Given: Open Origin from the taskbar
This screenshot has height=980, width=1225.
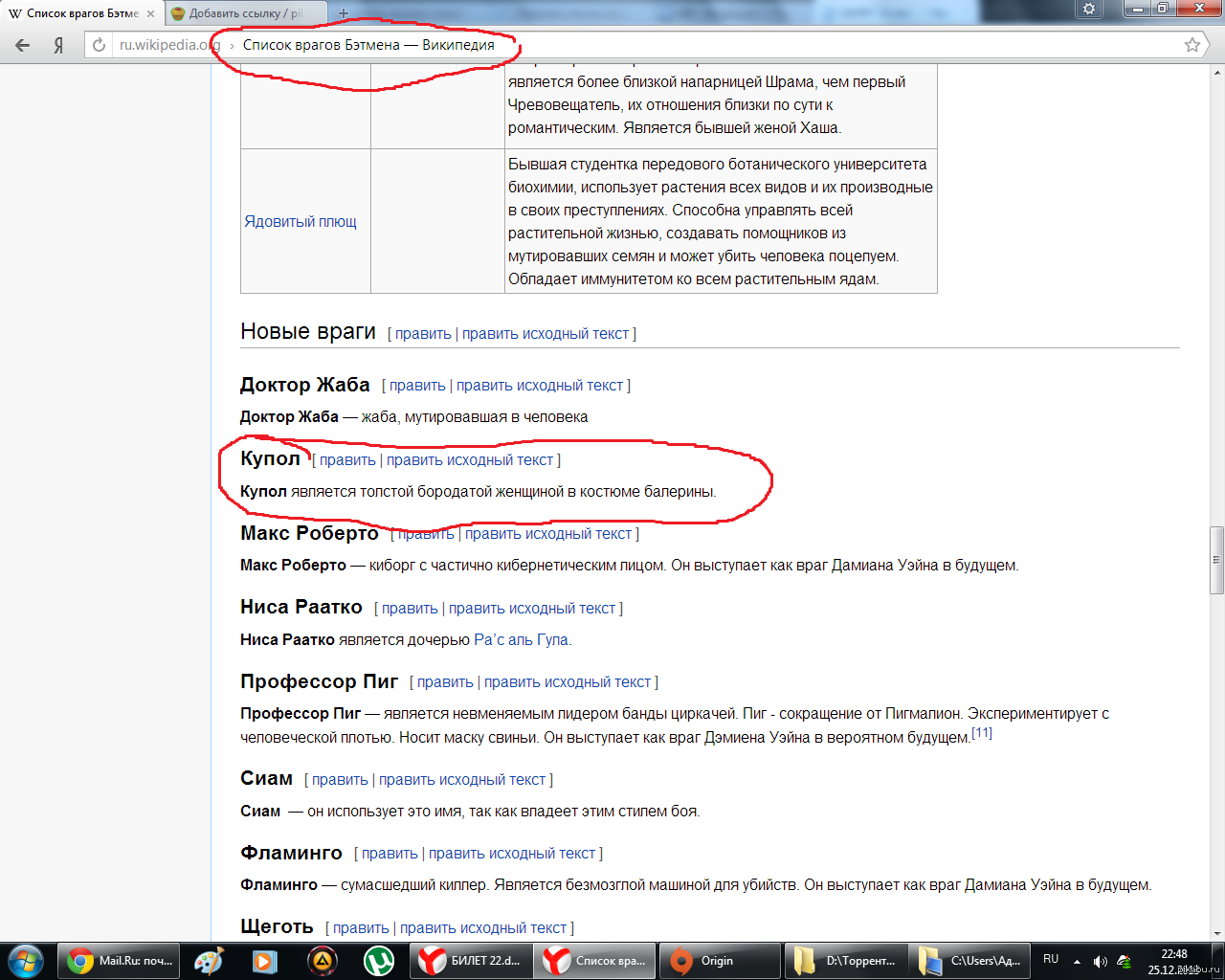Looking at the screenshot, I should click(720, 961).
